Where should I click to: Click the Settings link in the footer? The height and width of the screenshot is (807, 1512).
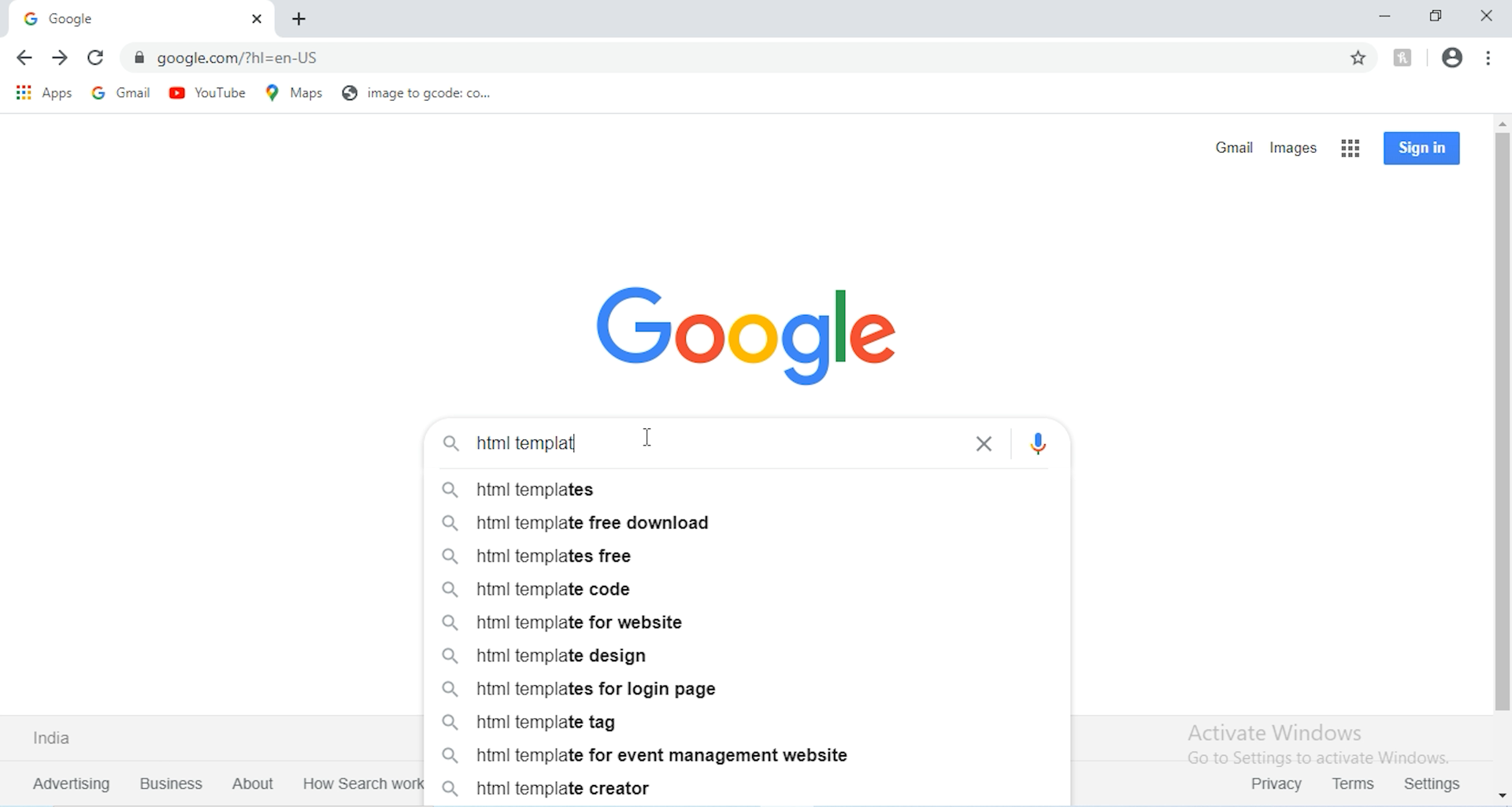pos(1432,784)
